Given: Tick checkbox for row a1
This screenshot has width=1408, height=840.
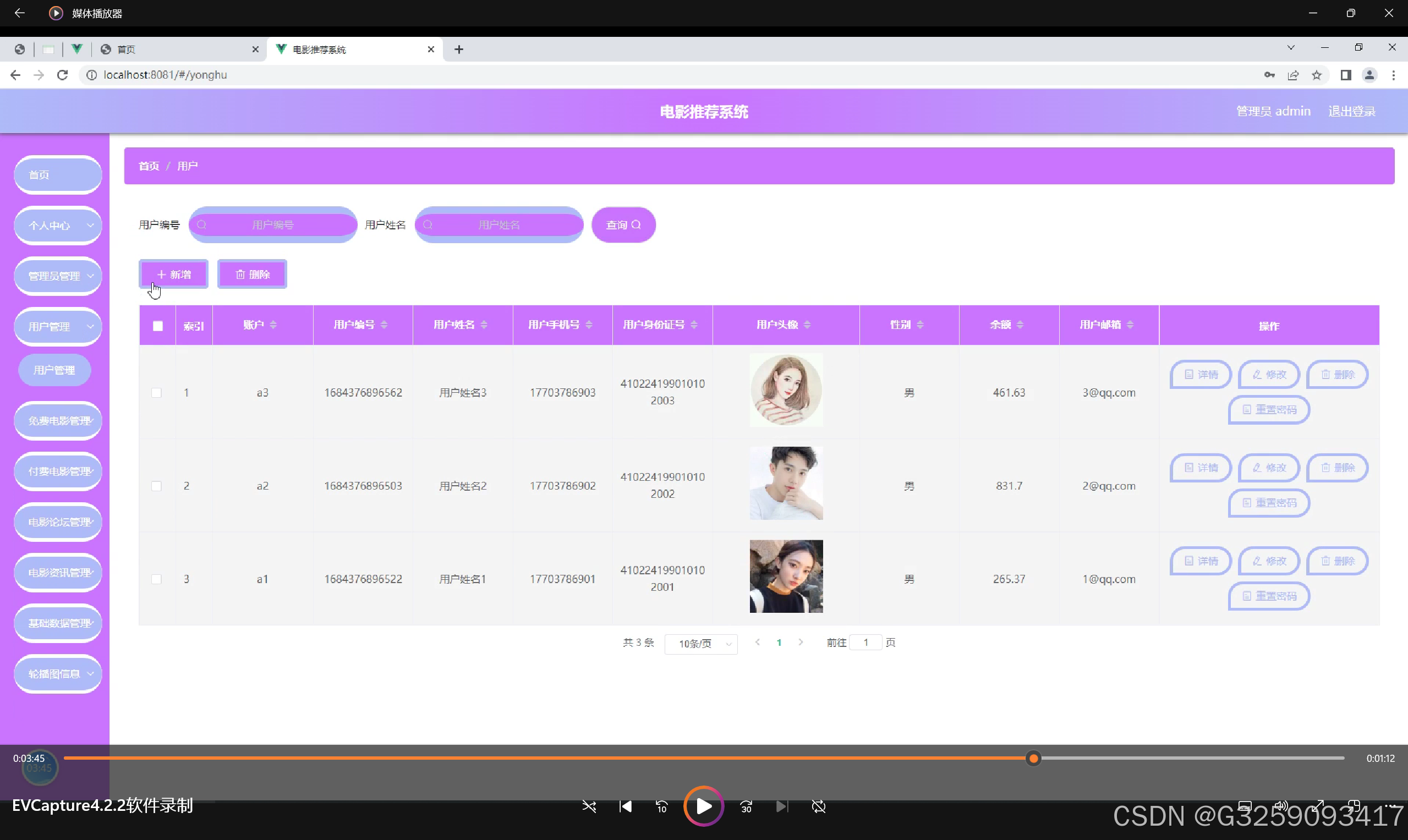Looking at the screenshot, I should click(x=156, y=579).
